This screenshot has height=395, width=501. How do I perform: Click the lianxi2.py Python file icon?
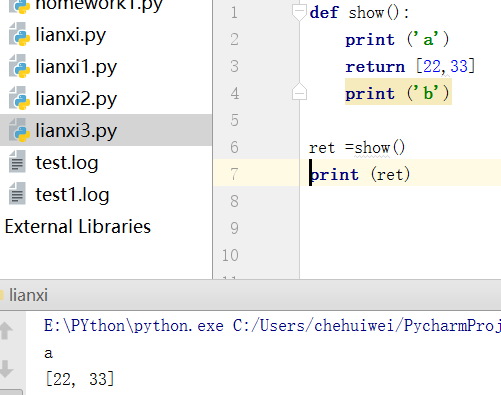pyautogui.click(x=19, y=98)
